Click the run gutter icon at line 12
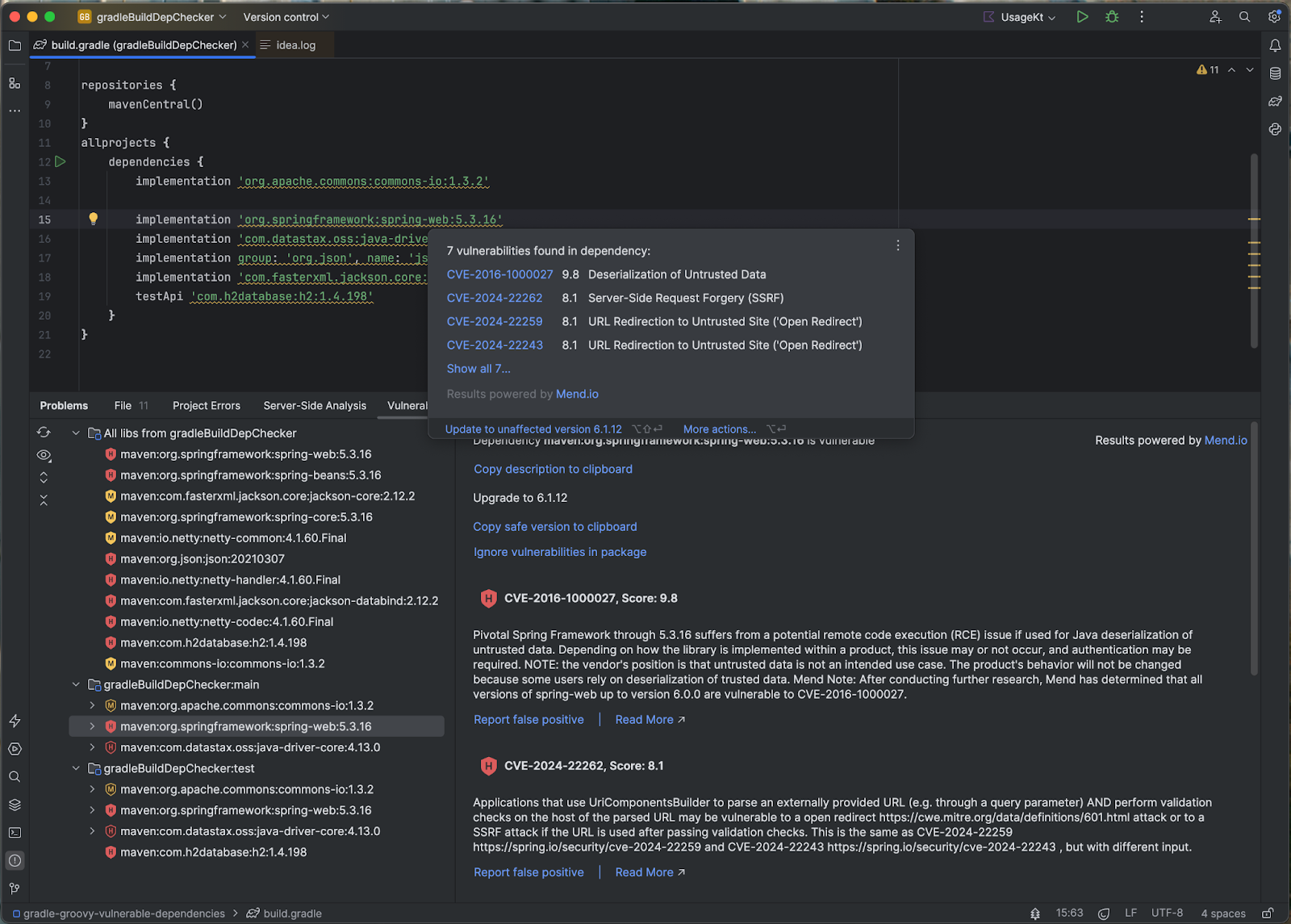 pos(61,161)
